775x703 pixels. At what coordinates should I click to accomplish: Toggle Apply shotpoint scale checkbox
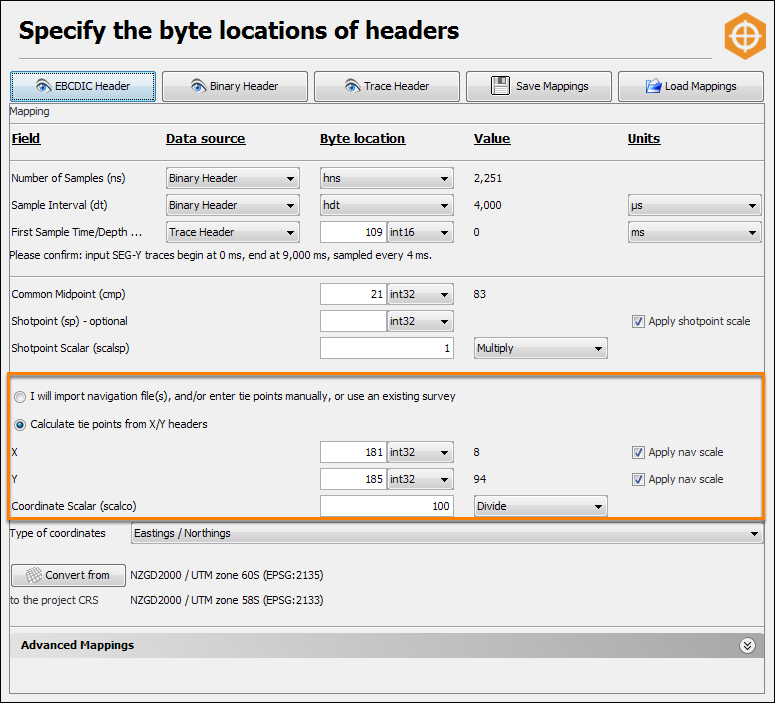tap(638, 322)
